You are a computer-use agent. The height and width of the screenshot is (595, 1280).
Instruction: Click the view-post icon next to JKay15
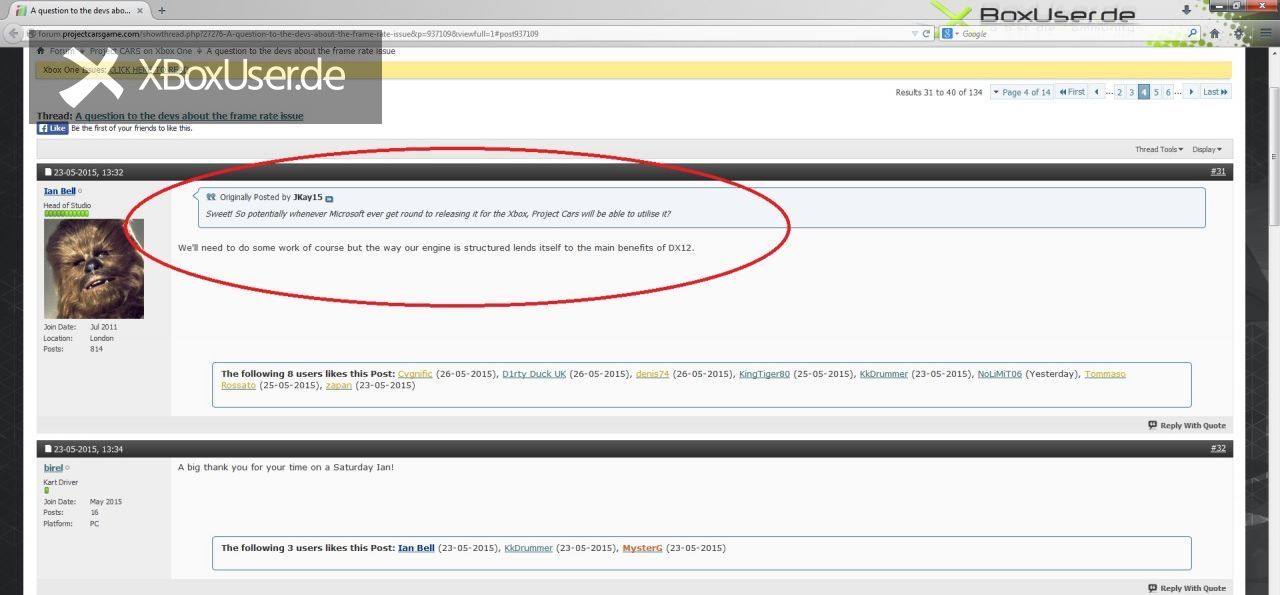click(329, 198)
